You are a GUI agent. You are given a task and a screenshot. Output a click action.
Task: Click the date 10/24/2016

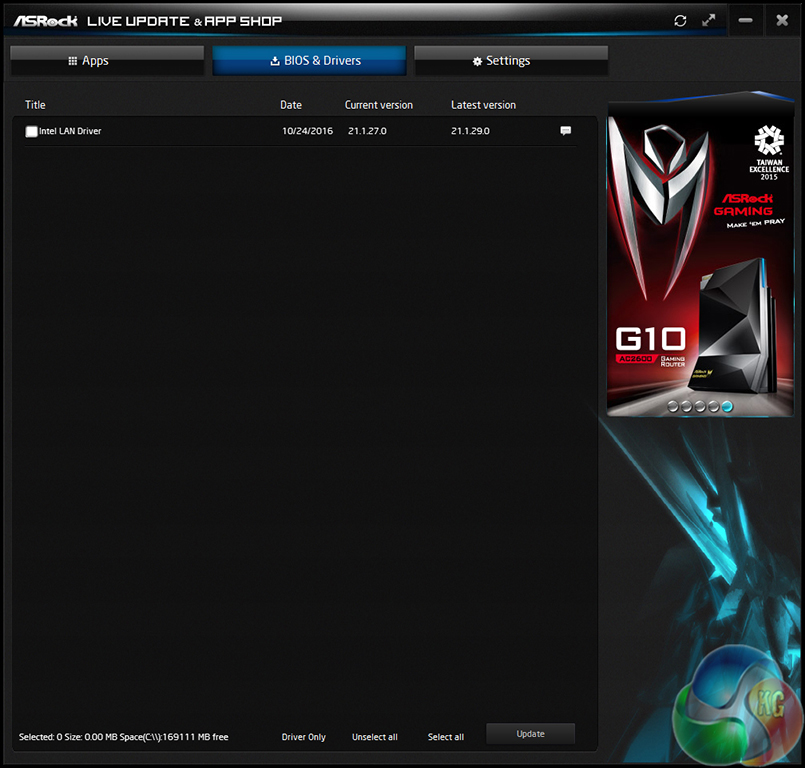(x=308, y=131)
